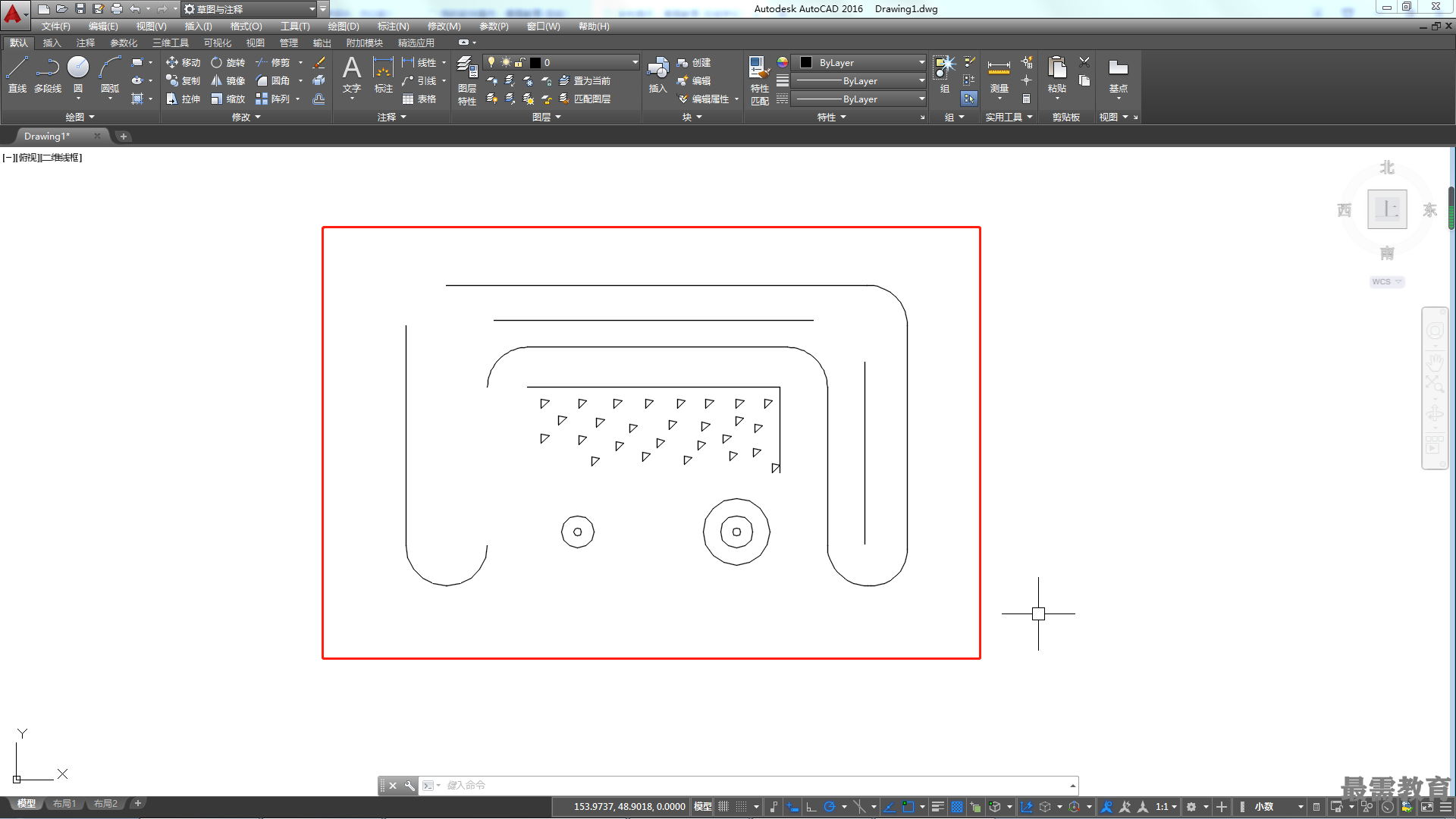Open the ByLayer lineweight dropdown
The image size is (1456, 819).
[x=858, y=80]
